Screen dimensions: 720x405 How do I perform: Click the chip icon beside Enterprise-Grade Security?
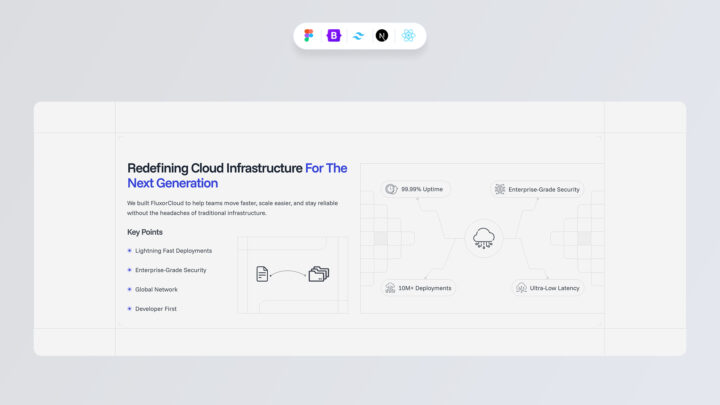(x=500, y=189)
